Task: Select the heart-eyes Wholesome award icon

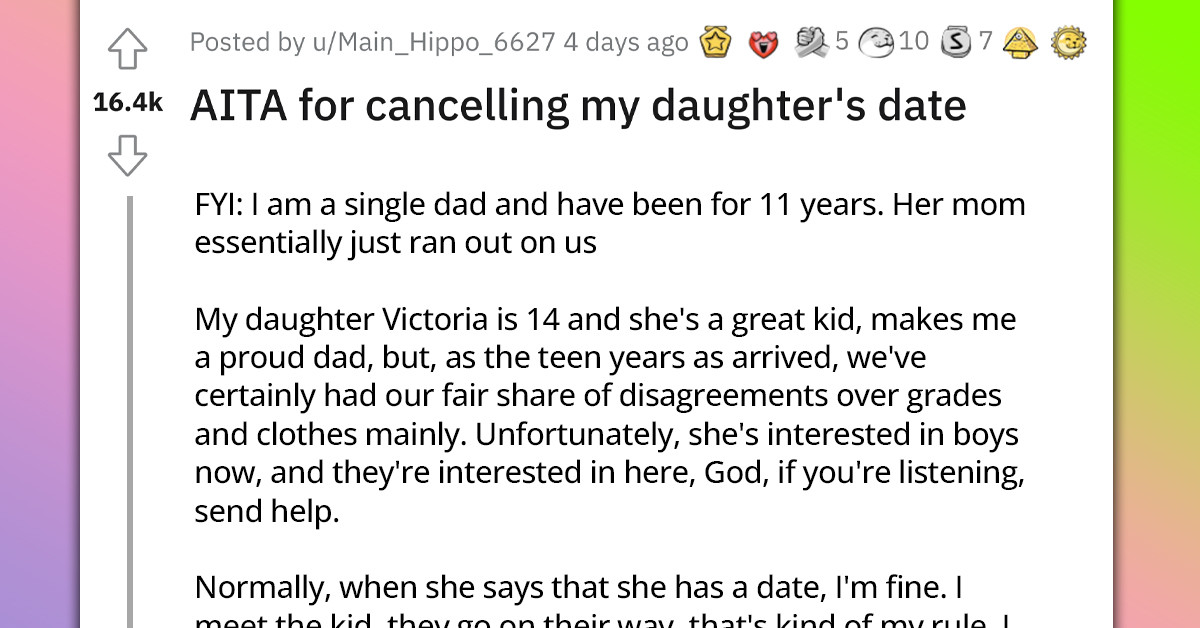Action: pyautogui.click(x=763, y=44)
